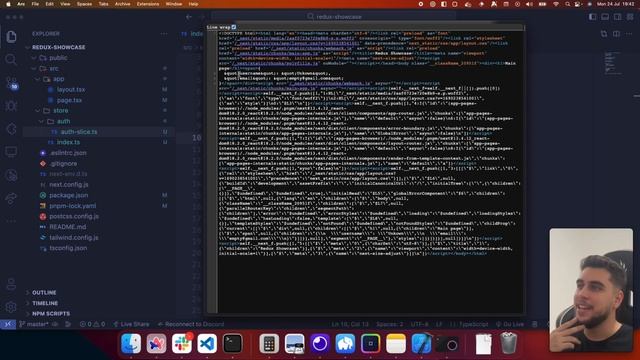The height and width of the screenshot is (360, 640).
Task: Open the editor's more actions ellipsis
Action: (629, 34)
